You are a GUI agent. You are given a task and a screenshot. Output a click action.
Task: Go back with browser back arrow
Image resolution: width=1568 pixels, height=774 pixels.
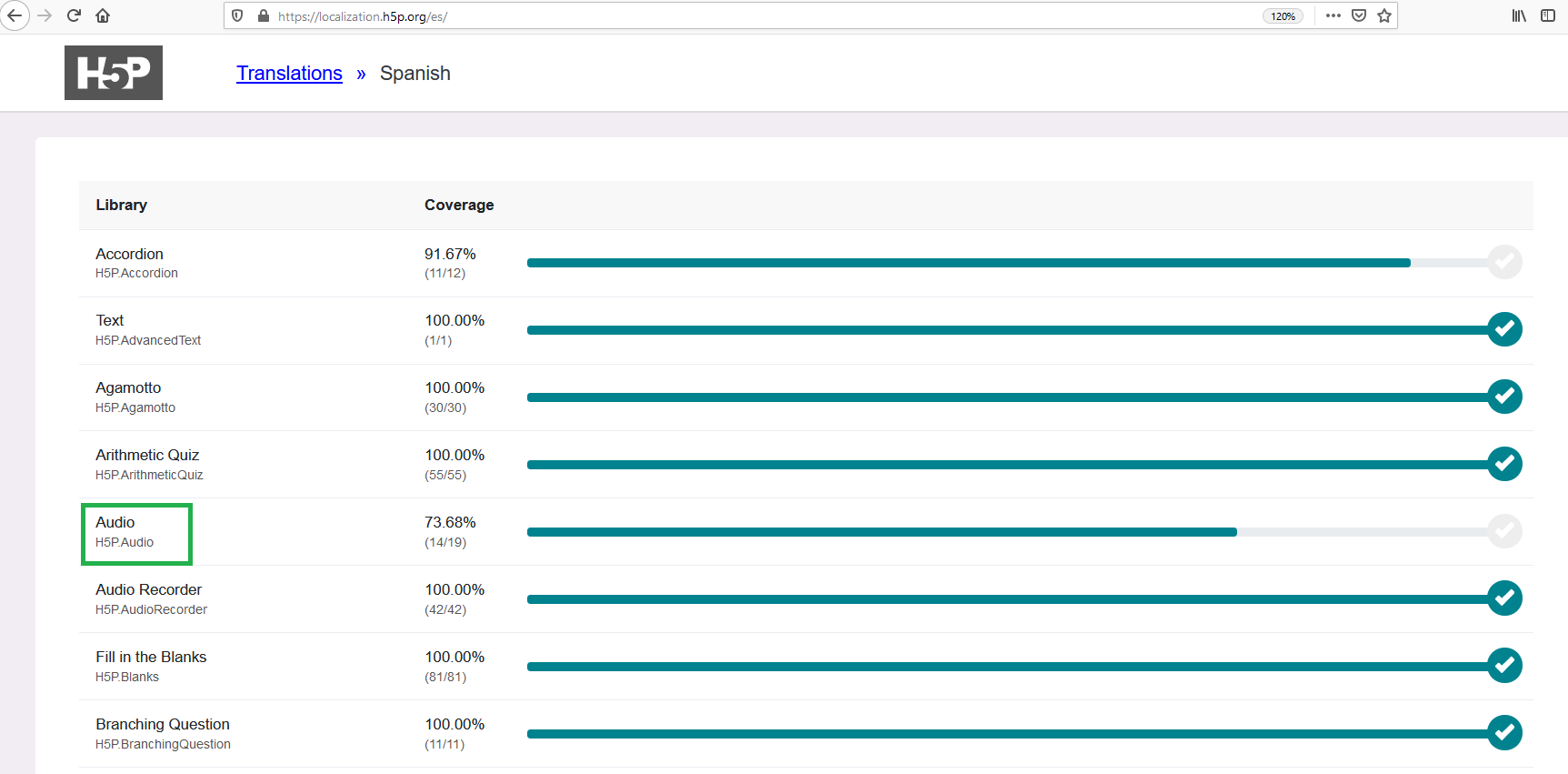click(x=15, y=15)
